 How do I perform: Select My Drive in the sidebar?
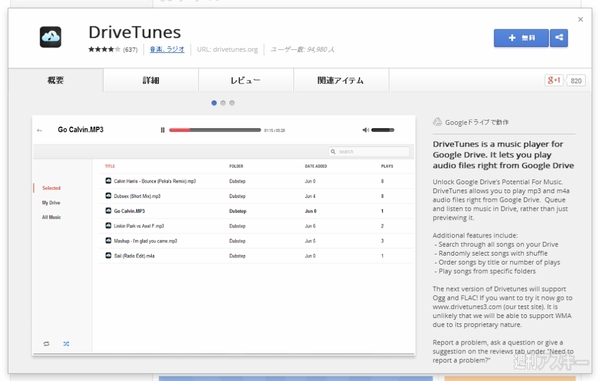(51, 203)
